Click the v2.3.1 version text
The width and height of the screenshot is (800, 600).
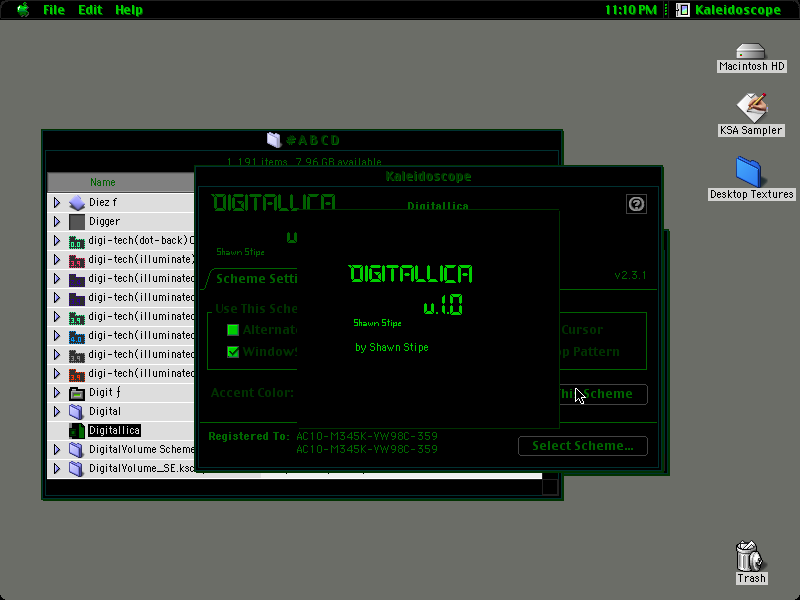tap(630, 276)
